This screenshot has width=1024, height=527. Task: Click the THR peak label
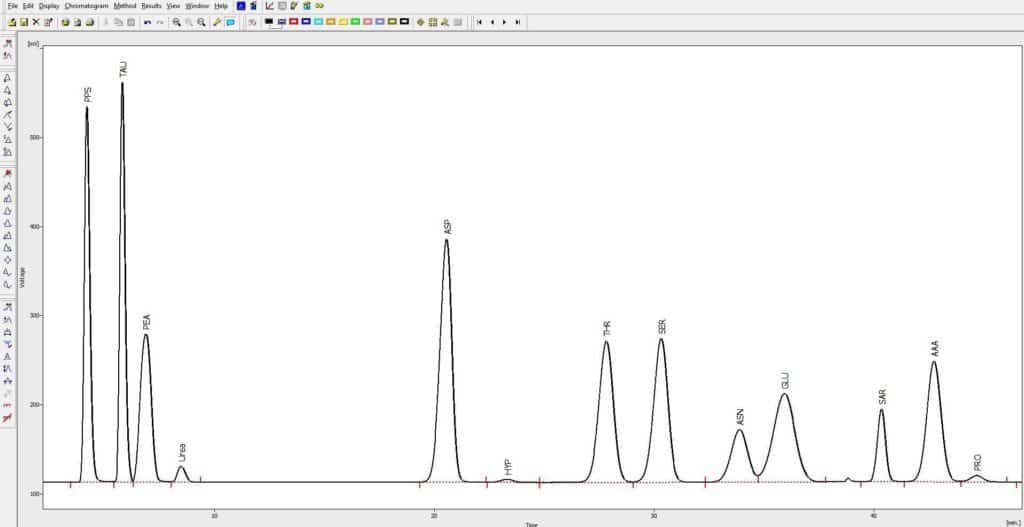(x=607, y=328)
